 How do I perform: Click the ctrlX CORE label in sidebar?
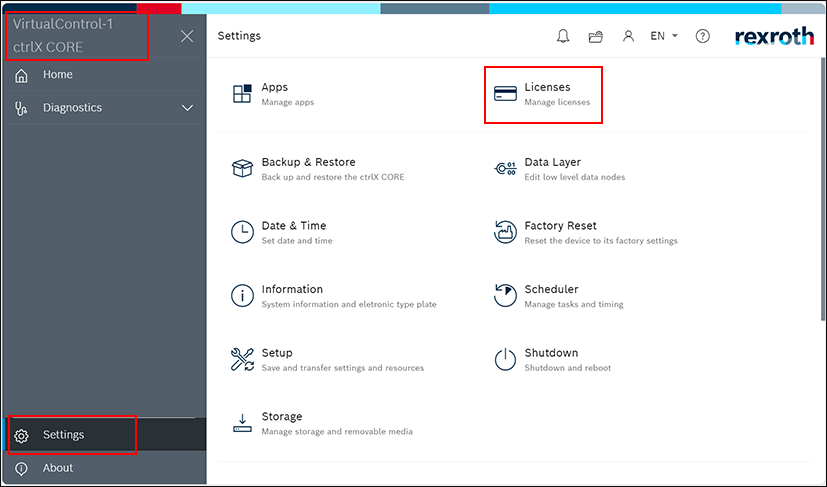click(x=48, y=47)
